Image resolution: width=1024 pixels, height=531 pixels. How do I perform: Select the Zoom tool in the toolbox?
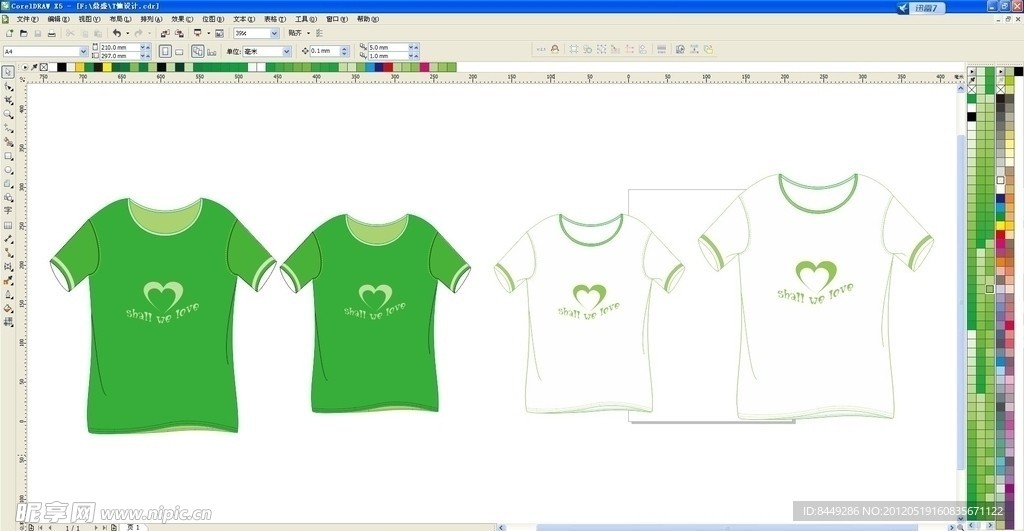tap(8, 114)
